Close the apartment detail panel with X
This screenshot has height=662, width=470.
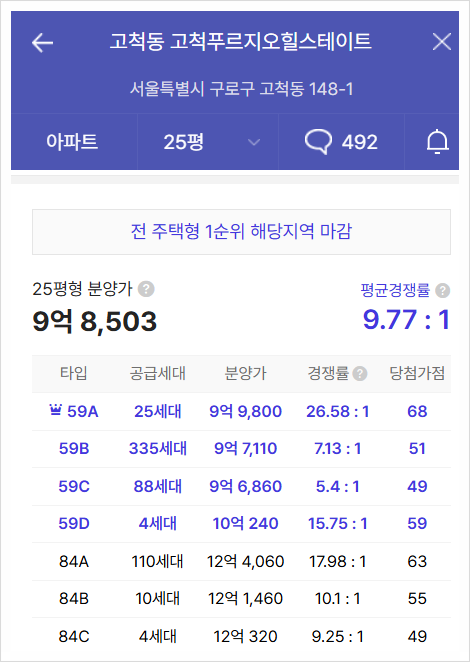442,42
